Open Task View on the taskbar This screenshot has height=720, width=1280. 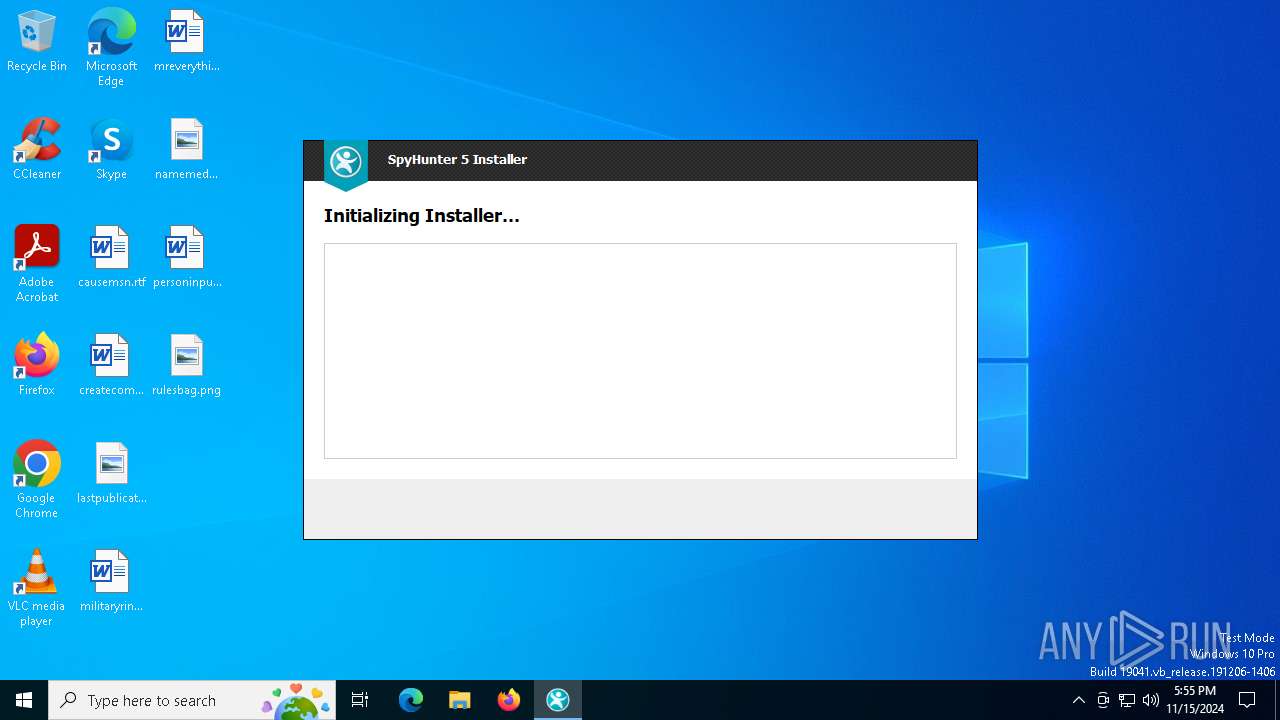(x=360, y=700)
